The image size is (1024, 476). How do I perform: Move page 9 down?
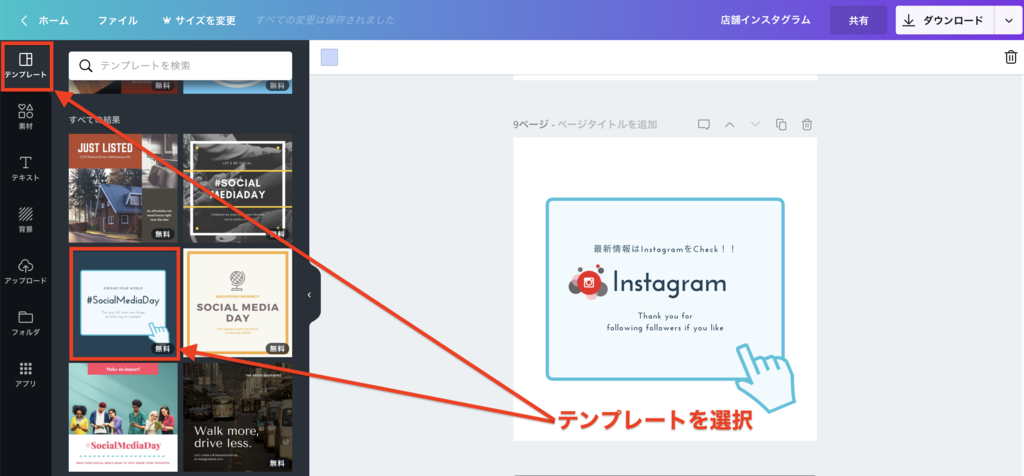pos(756,124)
